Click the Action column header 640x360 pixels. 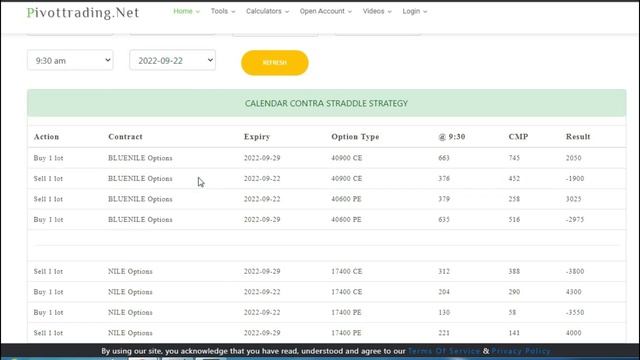[x=47, y=137]
